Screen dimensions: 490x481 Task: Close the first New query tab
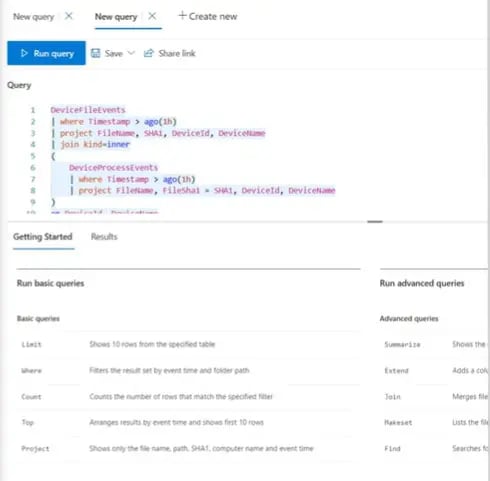point(69,16)
